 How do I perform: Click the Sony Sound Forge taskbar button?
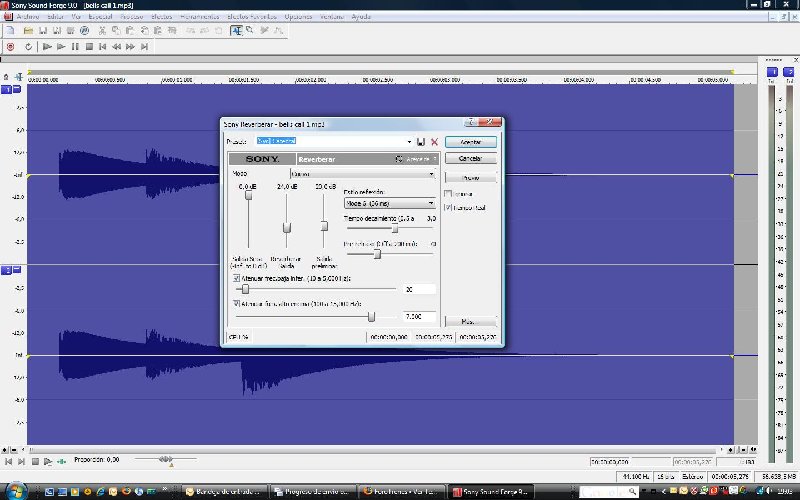point(492,492)
